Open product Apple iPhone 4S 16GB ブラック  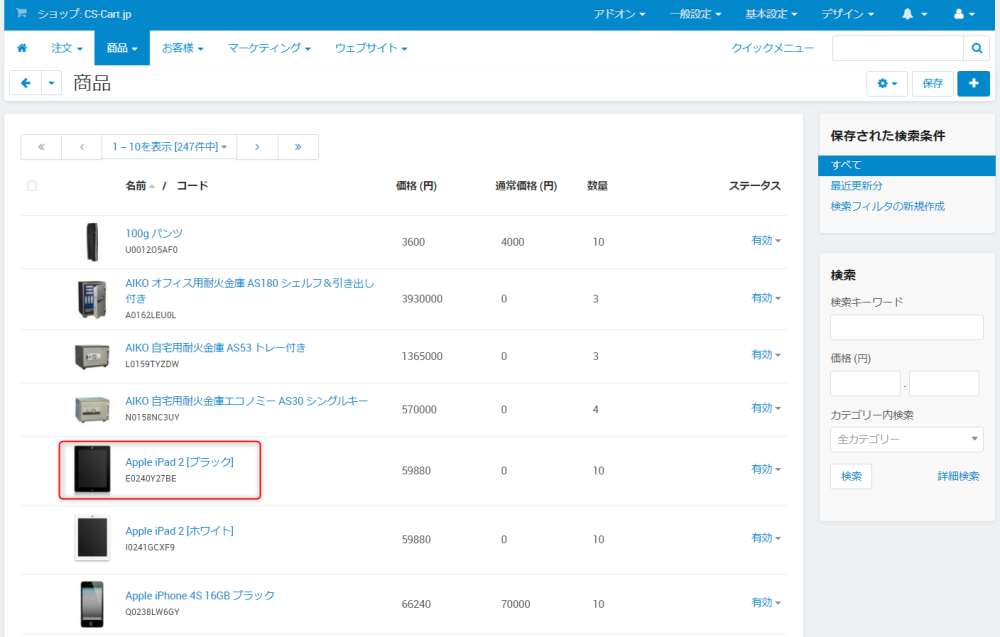200,596
